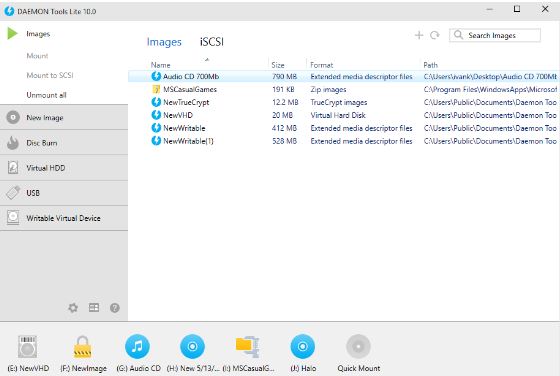Viewport: 560px width, 376px height.
Task: Click the green Images play icon
Action: point(12,34)
